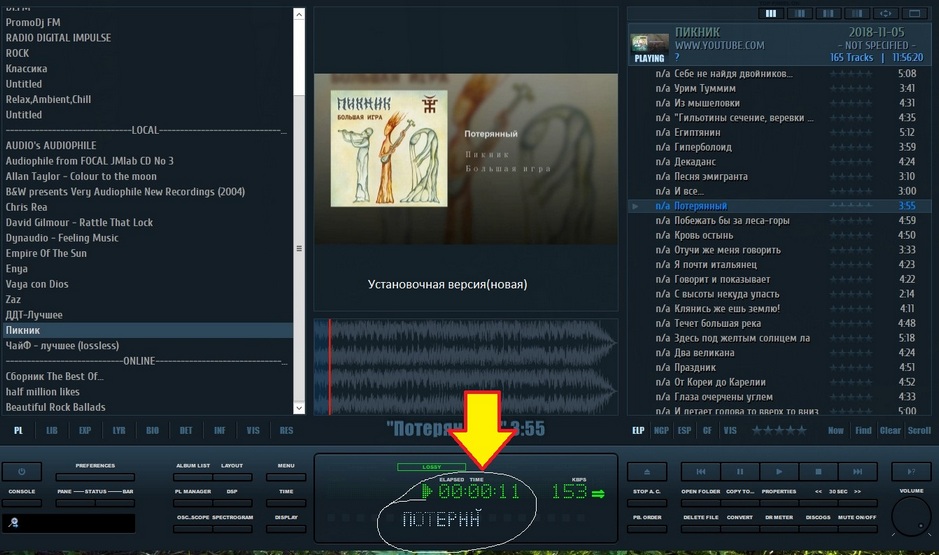Image resolution: width=939 pixels, height=555 pixels.
Task: Switch to the INF tab
Action: (220, 430)
